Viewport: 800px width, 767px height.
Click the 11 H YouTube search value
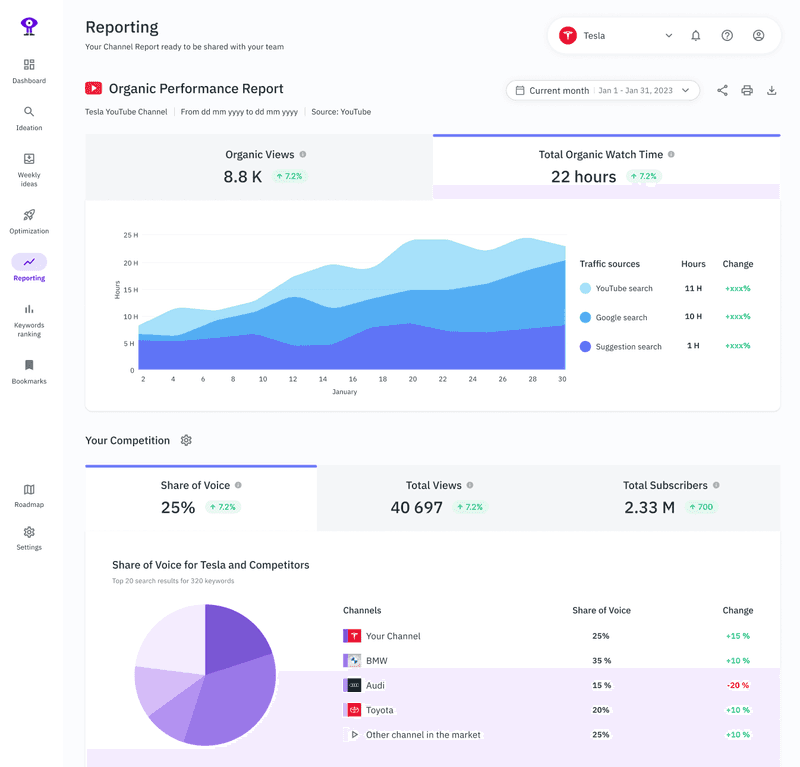pos(693,288)
